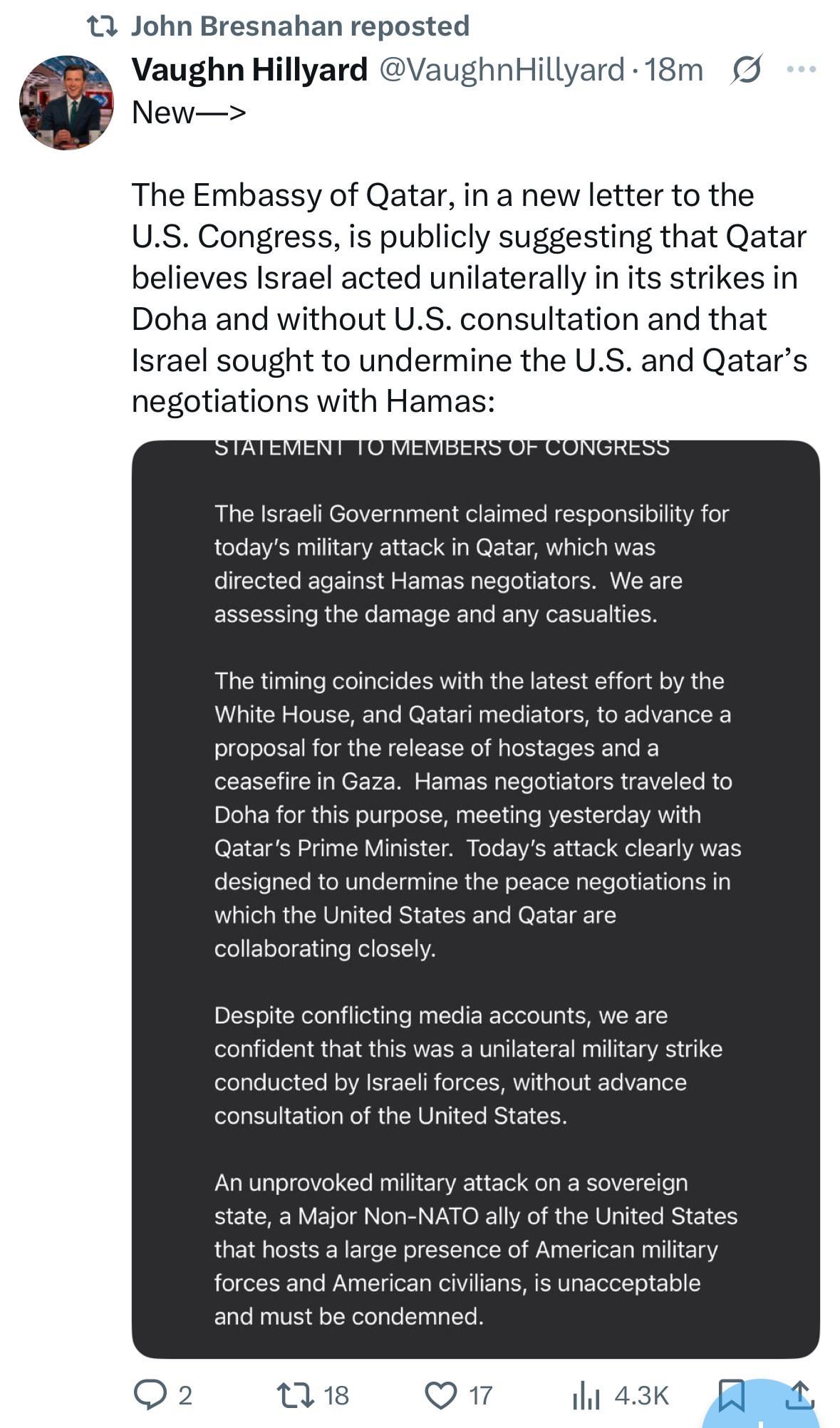The height and width of the screenshot is (1428, 840).
Task: Like the post with heart icon
Action: point(441,1395)
